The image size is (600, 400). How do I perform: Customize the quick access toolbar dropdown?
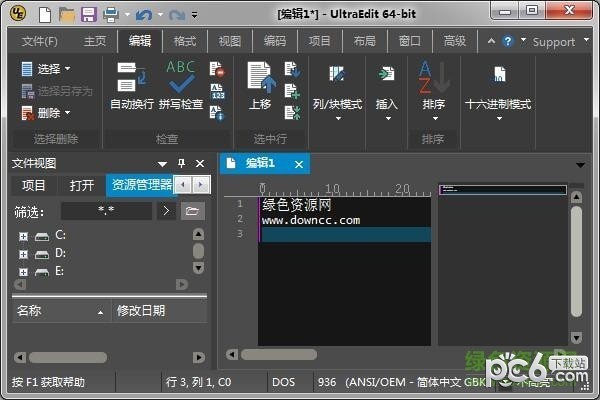coord(194,15)
